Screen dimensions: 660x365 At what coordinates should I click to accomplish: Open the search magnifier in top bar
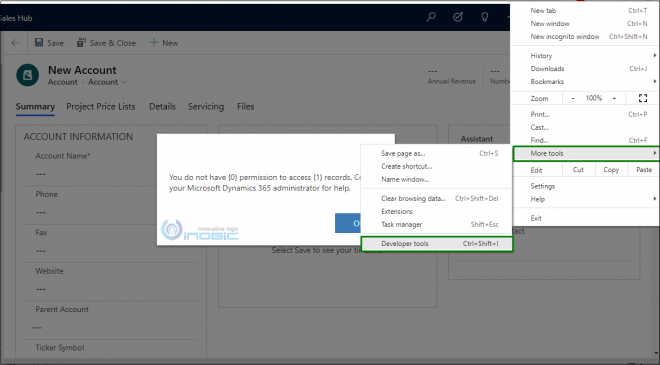tap(431, 17)
